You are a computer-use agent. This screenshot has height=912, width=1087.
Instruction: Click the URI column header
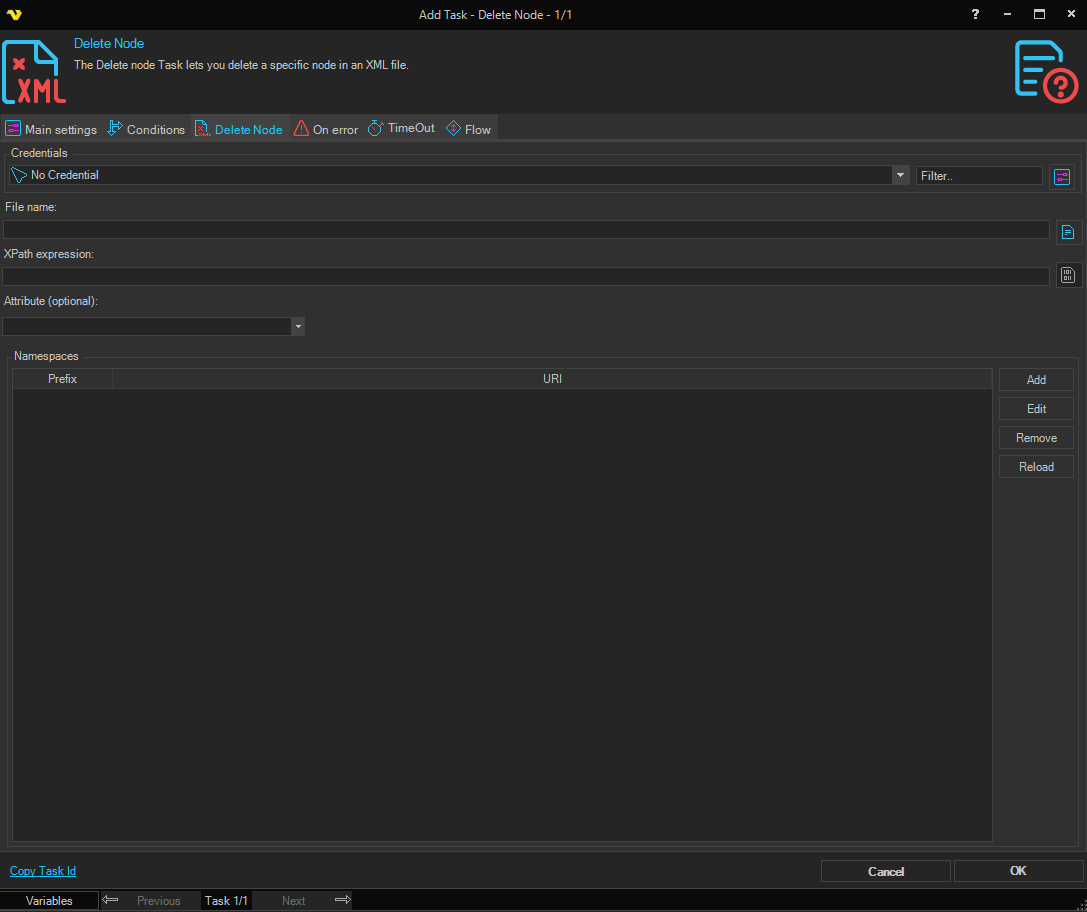pyautogui.click(x=553, y=379)
